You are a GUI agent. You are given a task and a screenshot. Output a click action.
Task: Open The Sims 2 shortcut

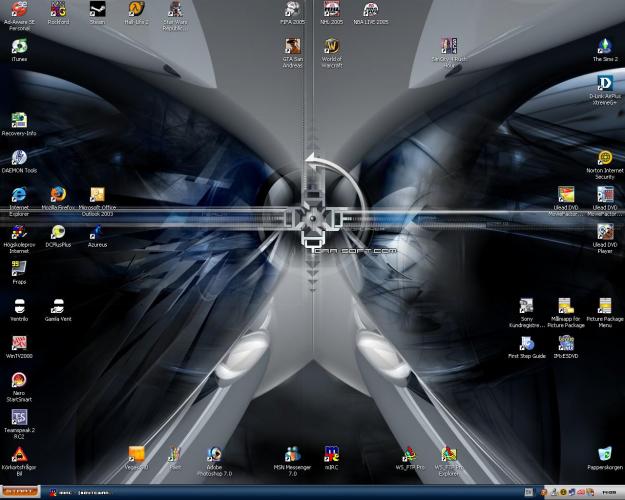coord(604,46)
